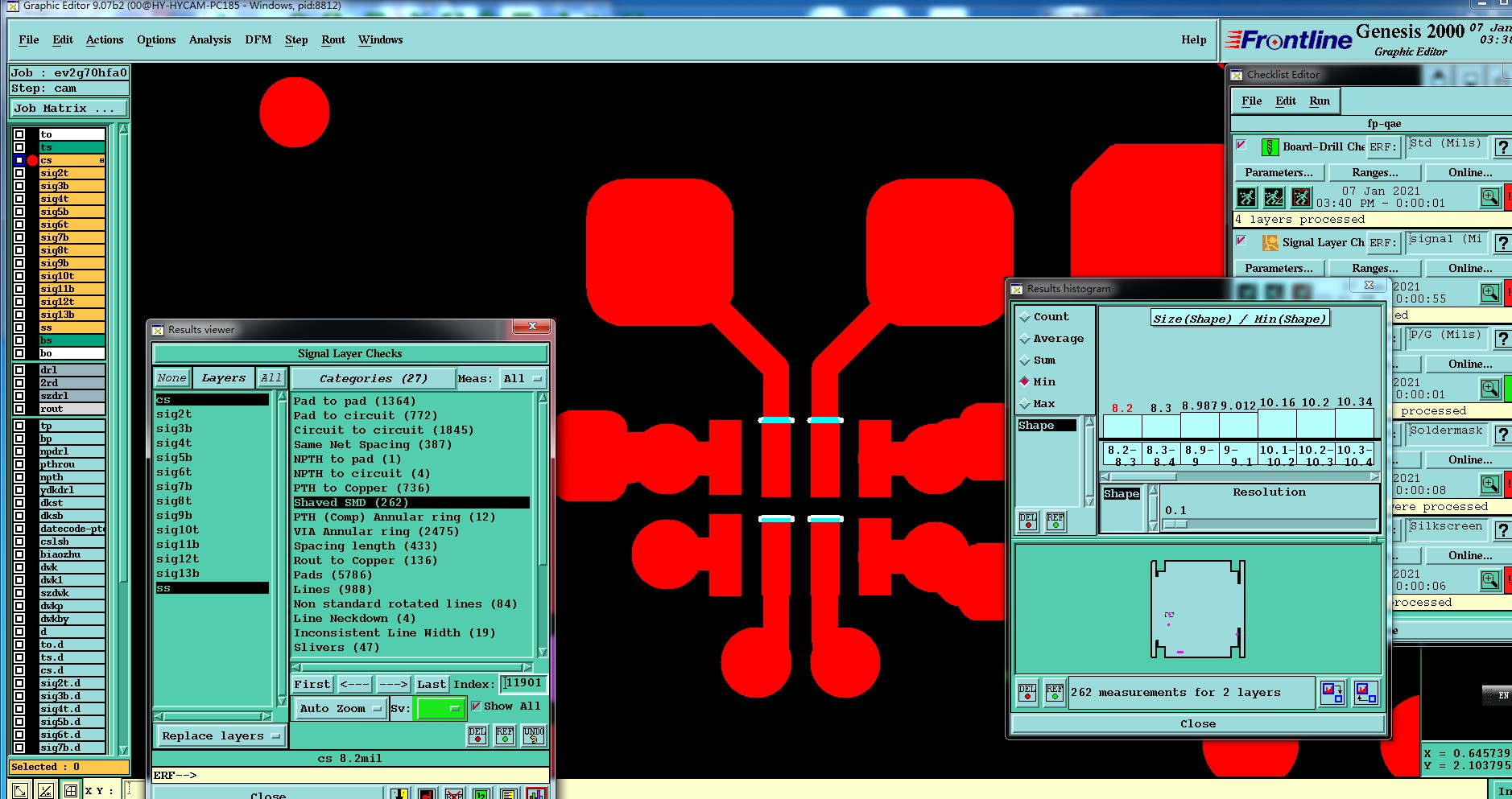1512x799 pixels.
Task: Click First button in Results viewer
Action: pos(312,684)
